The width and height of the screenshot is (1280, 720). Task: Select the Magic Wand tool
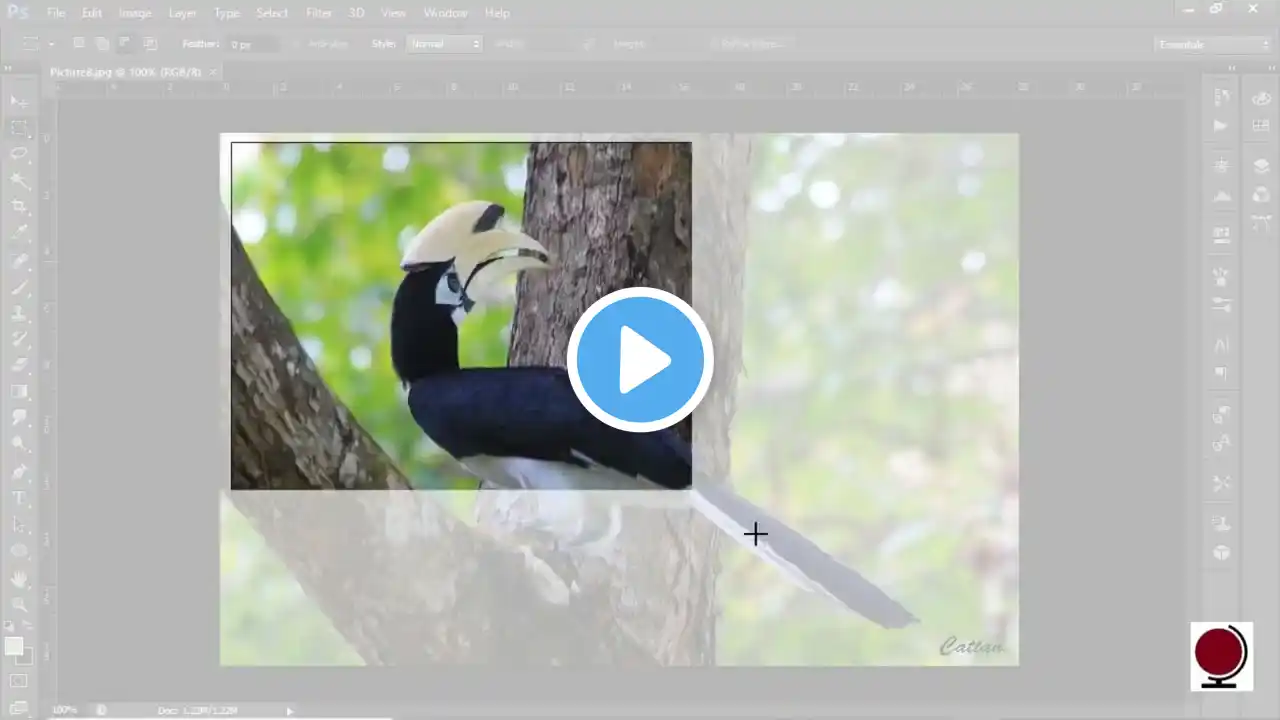point(19,181)
